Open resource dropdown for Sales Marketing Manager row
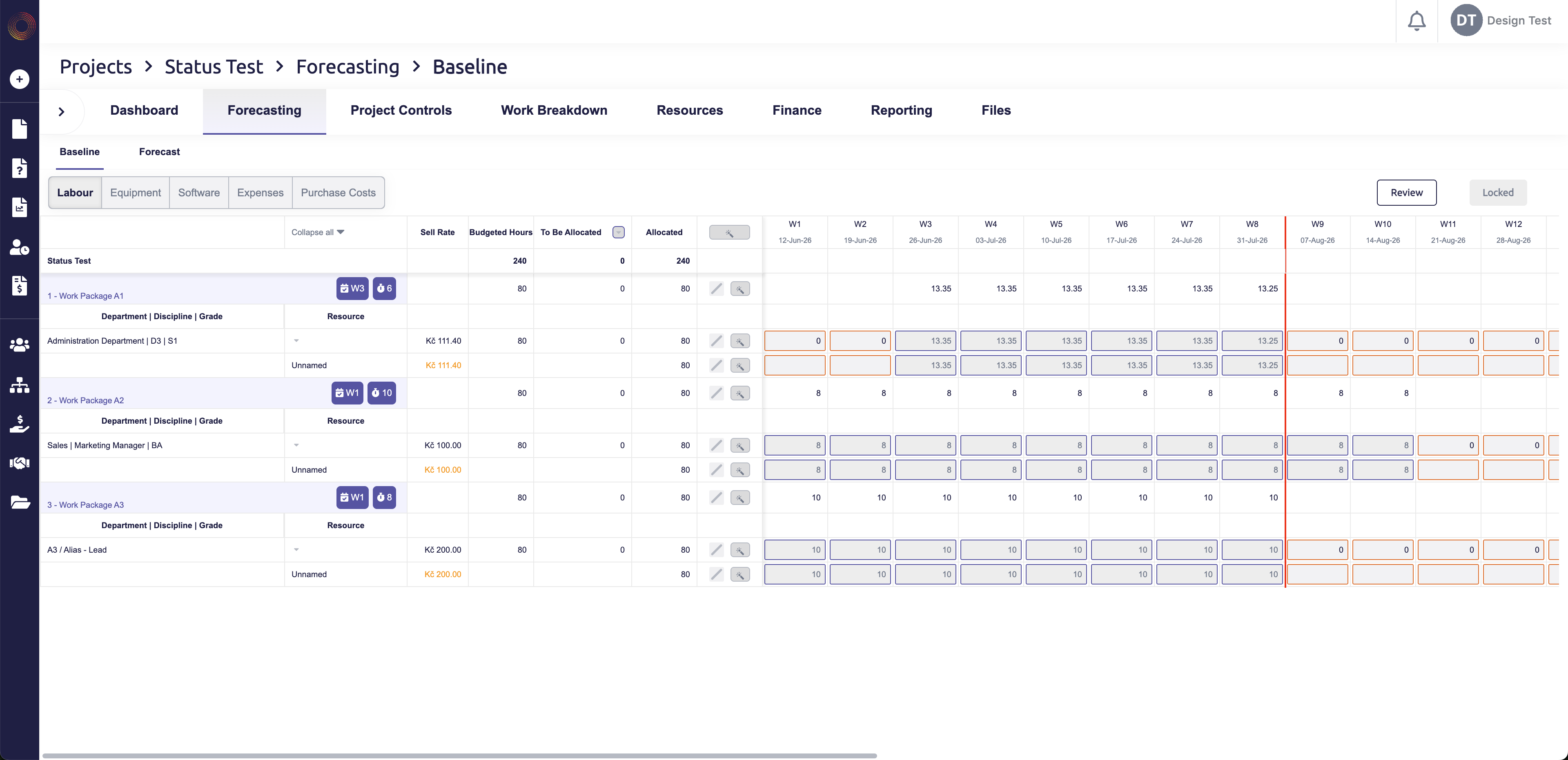The width and height of the screenshot is (1568, 760). (x=296, y=445)
